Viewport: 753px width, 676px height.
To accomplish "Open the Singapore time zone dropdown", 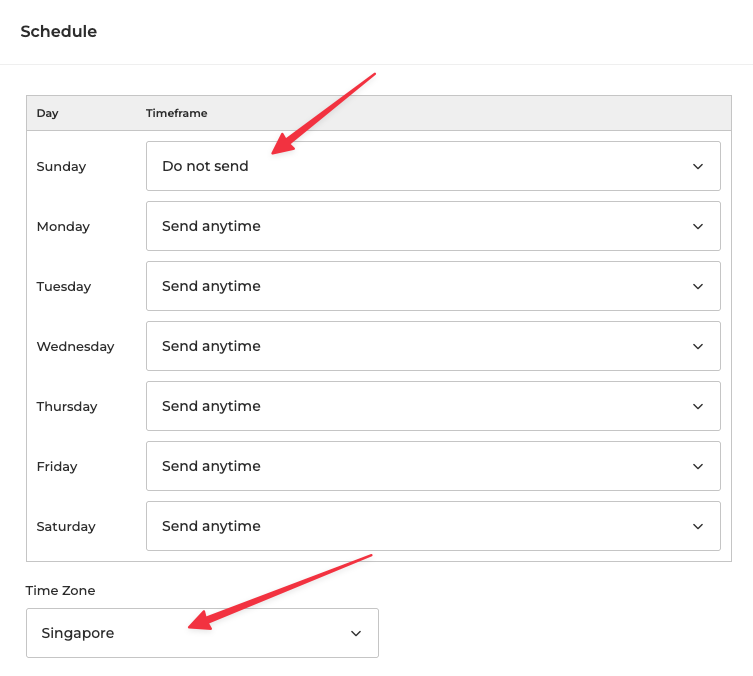I will [x=202, y=633].
